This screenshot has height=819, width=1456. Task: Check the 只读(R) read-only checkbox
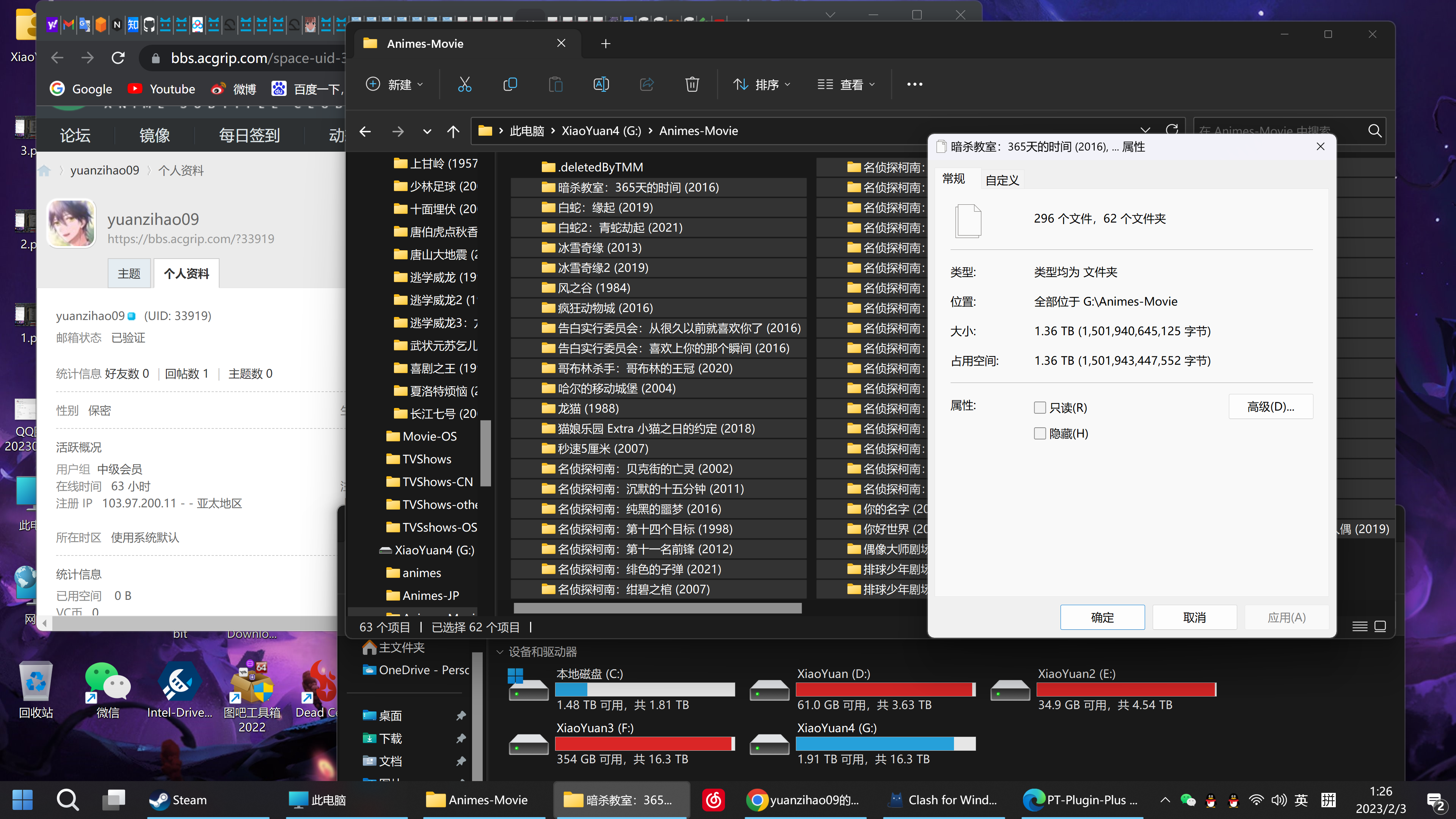click(1039, 408)
